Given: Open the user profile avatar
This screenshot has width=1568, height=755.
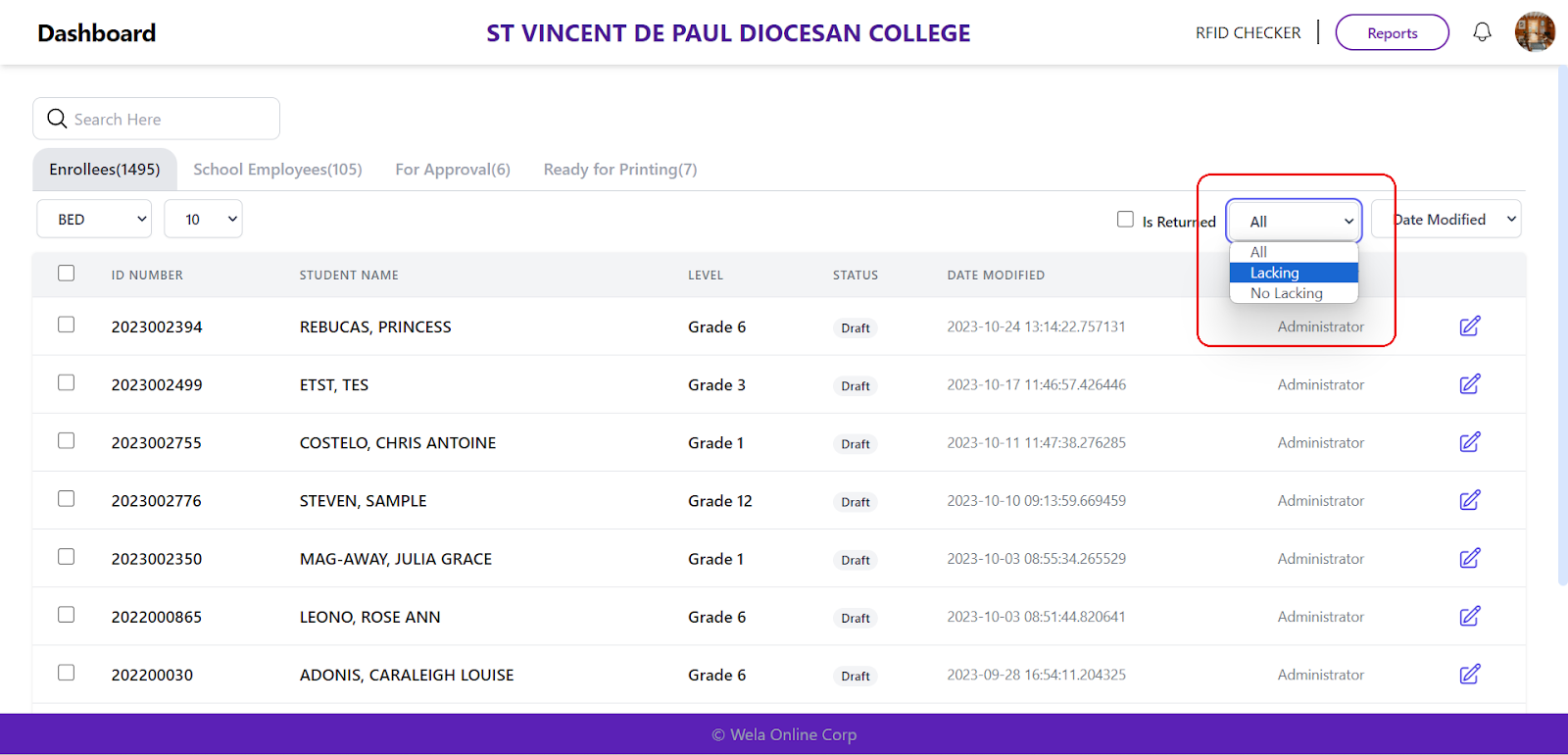Looking at the screenshot, I should pos(1534,32).
